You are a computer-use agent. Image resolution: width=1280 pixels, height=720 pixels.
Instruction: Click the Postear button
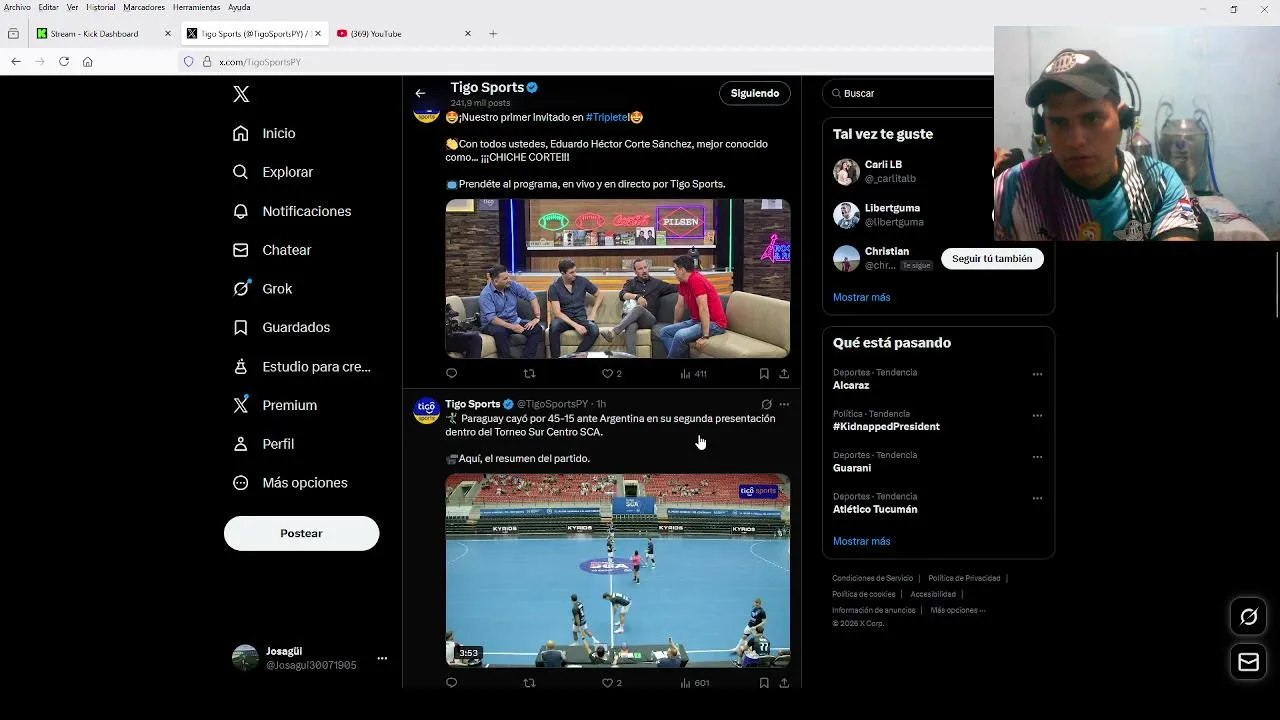[x=301, y=533]
